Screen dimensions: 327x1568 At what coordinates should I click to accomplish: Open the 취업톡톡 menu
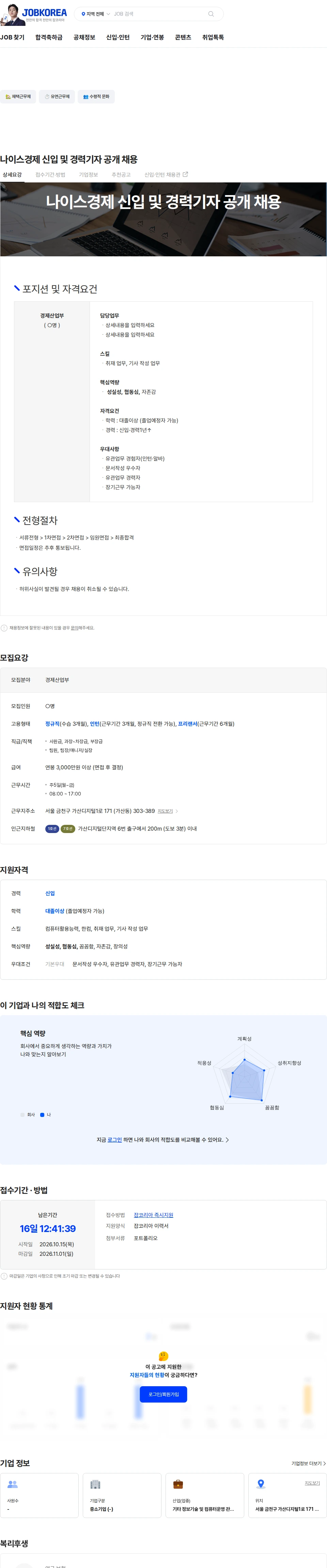pyautogui.click(x=213, y=37)
